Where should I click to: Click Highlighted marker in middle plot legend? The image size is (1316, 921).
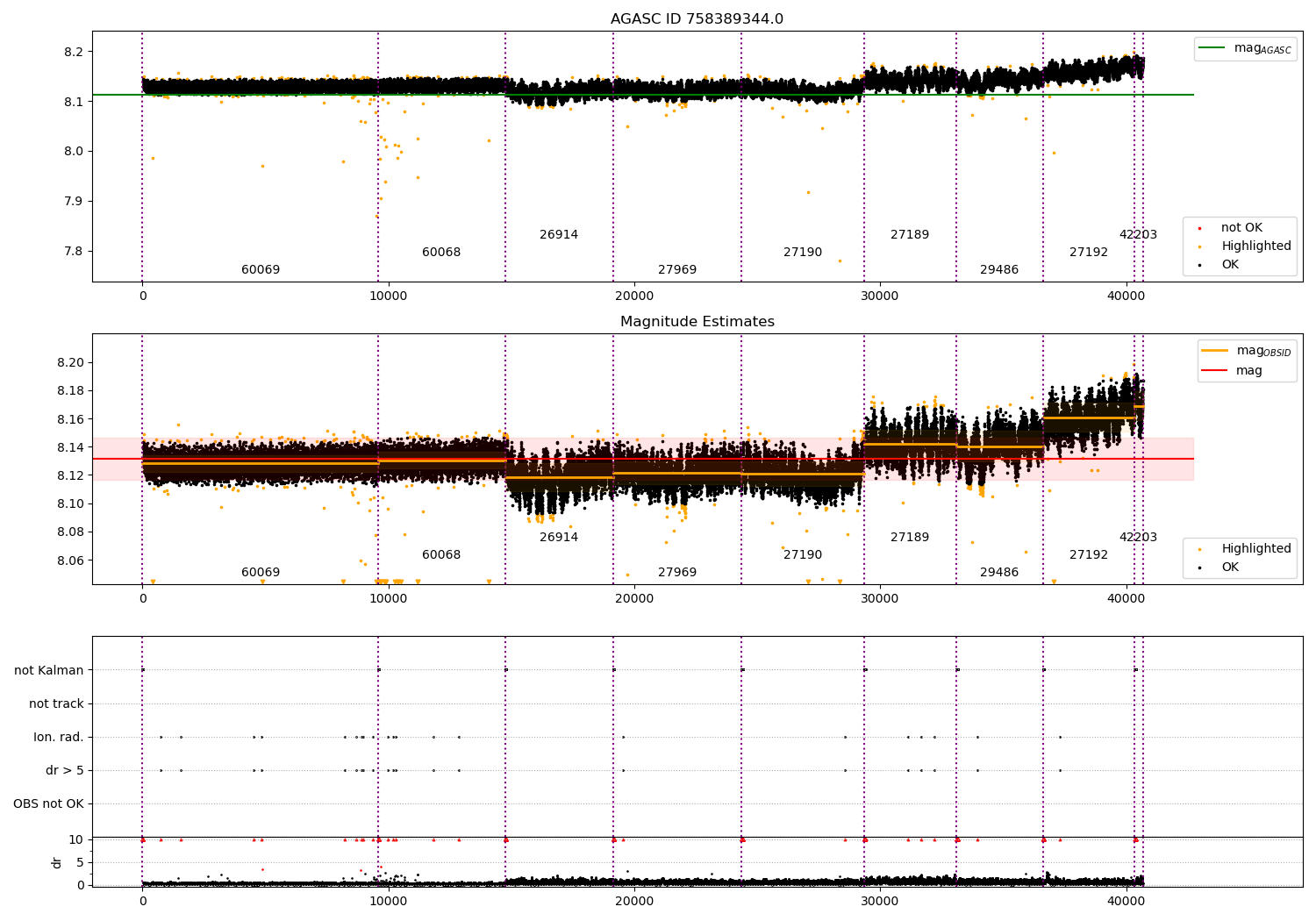click(x=1200, y=549)
